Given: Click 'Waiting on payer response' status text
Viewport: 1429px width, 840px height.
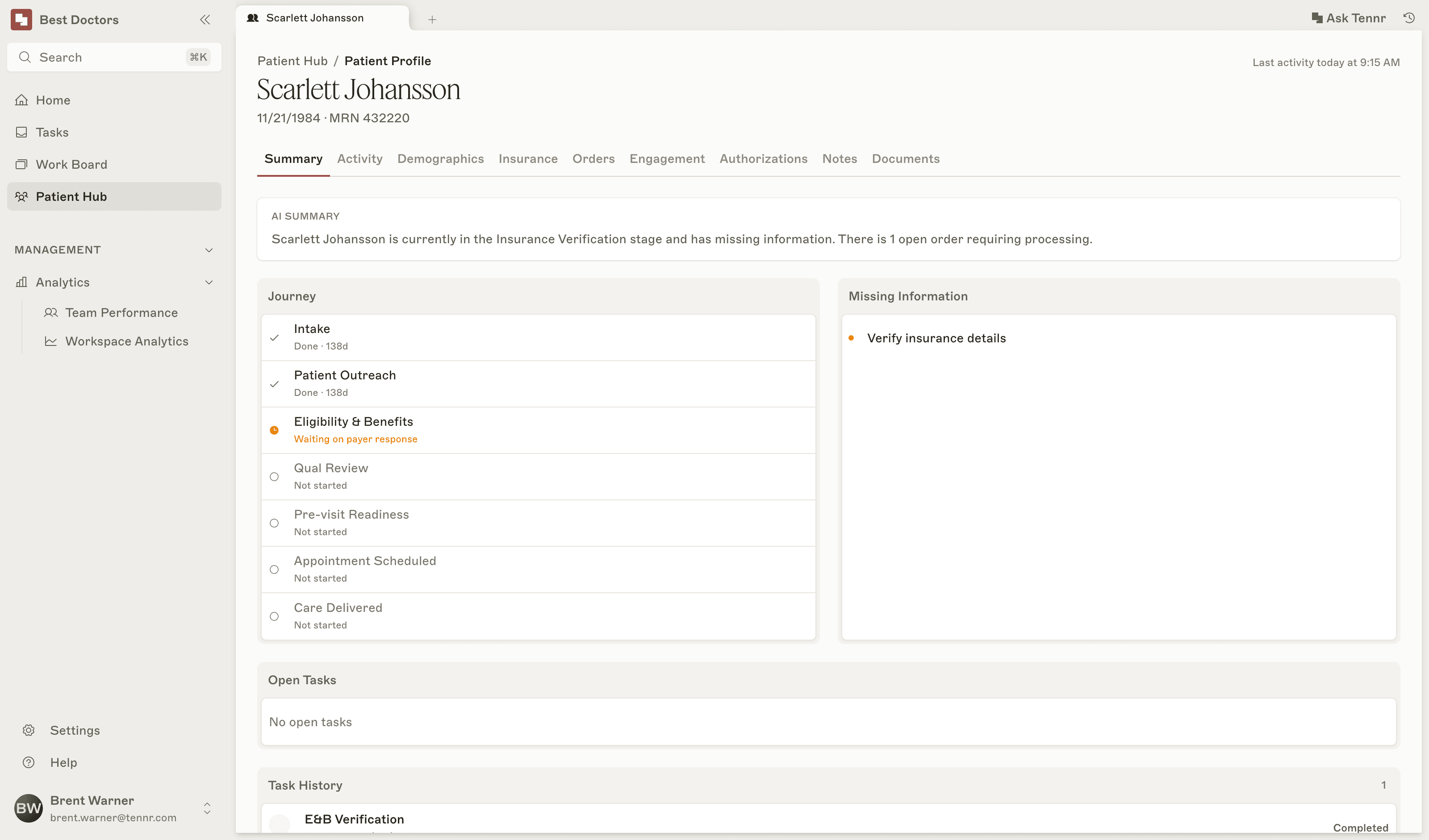Looking at the screenshot, I should (x=355, y=439).
